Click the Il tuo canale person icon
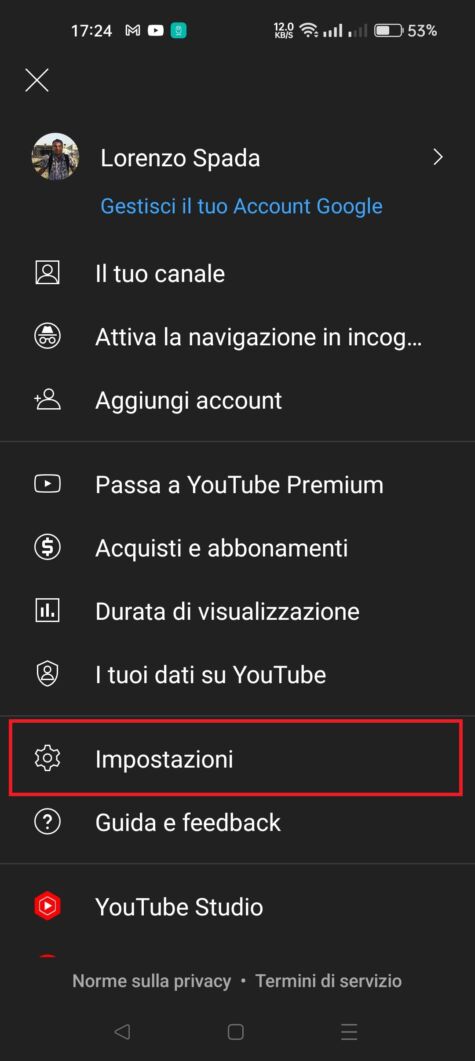Viewport: 475px width, 1061px height. point(47,273)
